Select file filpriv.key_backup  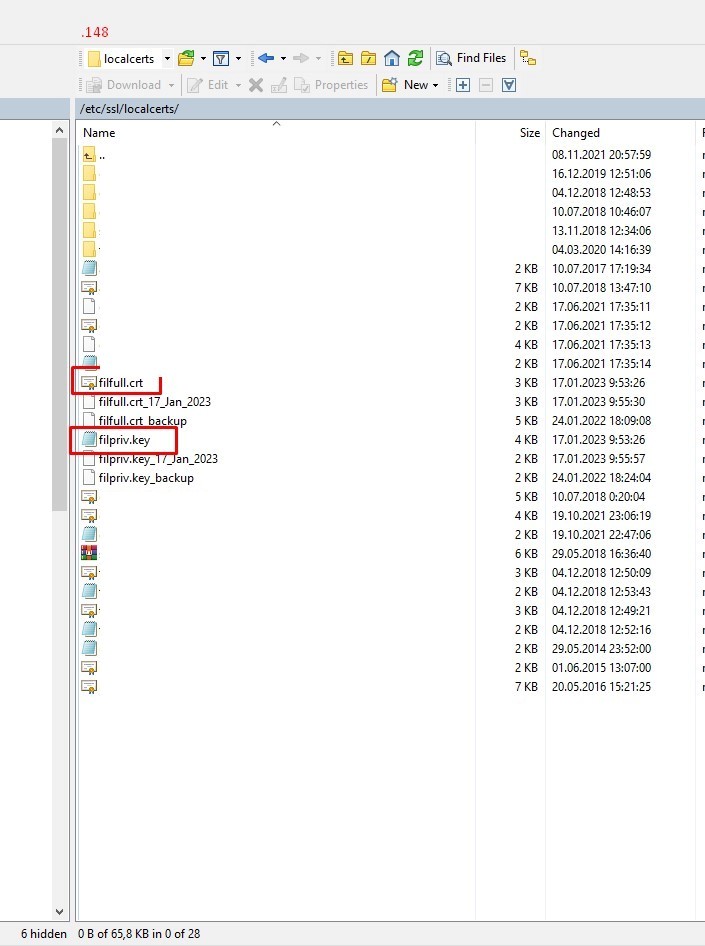click(146, 478)
